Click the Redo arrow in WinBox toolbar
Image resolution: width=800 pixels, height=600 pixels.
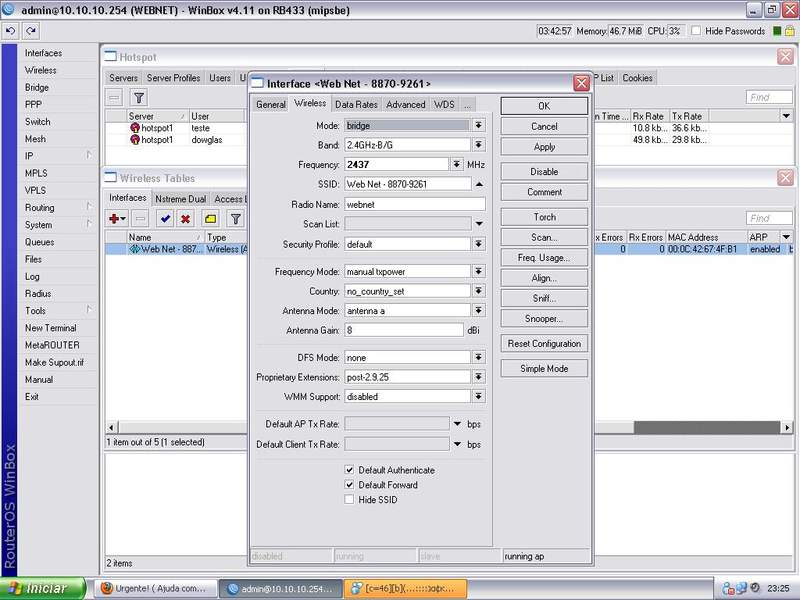pyautogui.click(x=31, y=31)
